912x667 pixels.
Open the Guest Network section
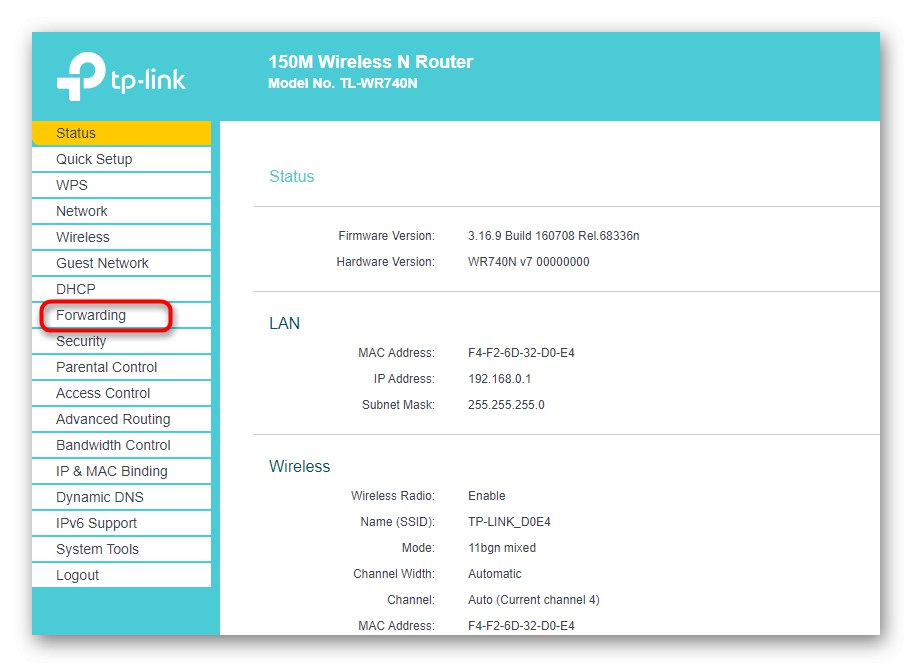(122, 263)
